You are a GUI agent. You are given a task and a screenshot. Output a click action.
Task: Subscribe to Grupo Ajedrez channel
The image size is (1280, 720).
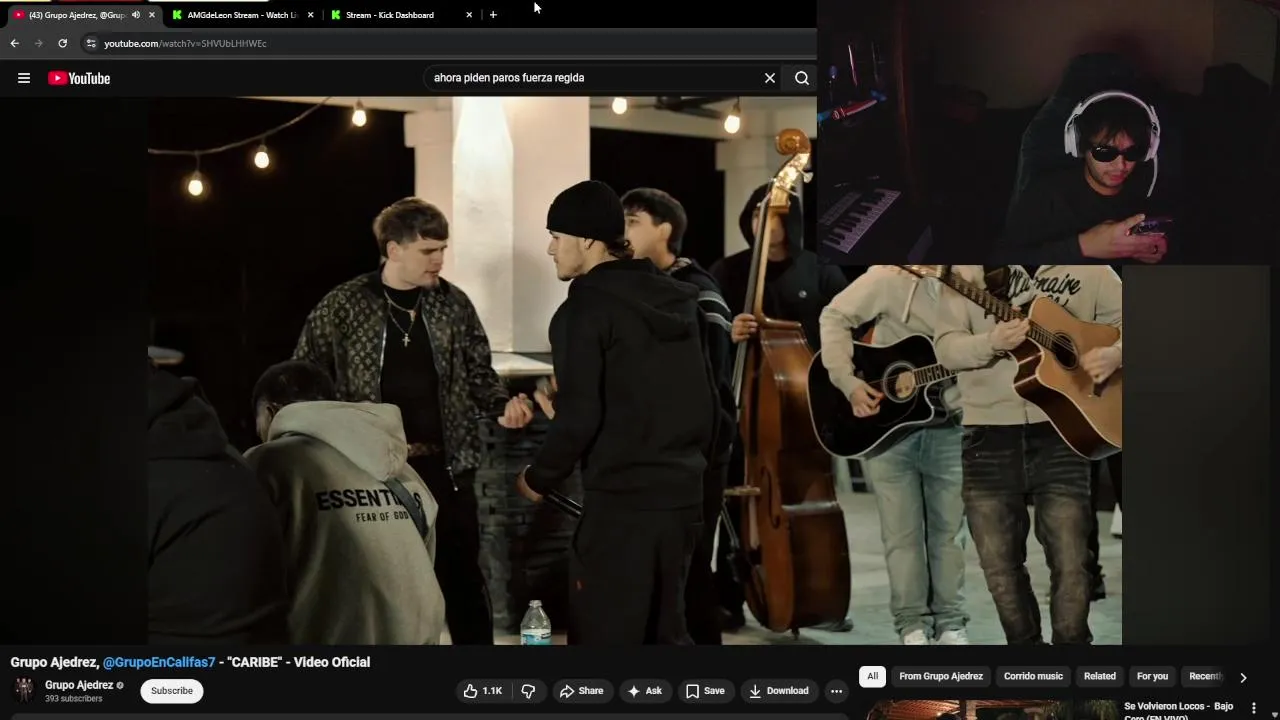coord(172,691)
